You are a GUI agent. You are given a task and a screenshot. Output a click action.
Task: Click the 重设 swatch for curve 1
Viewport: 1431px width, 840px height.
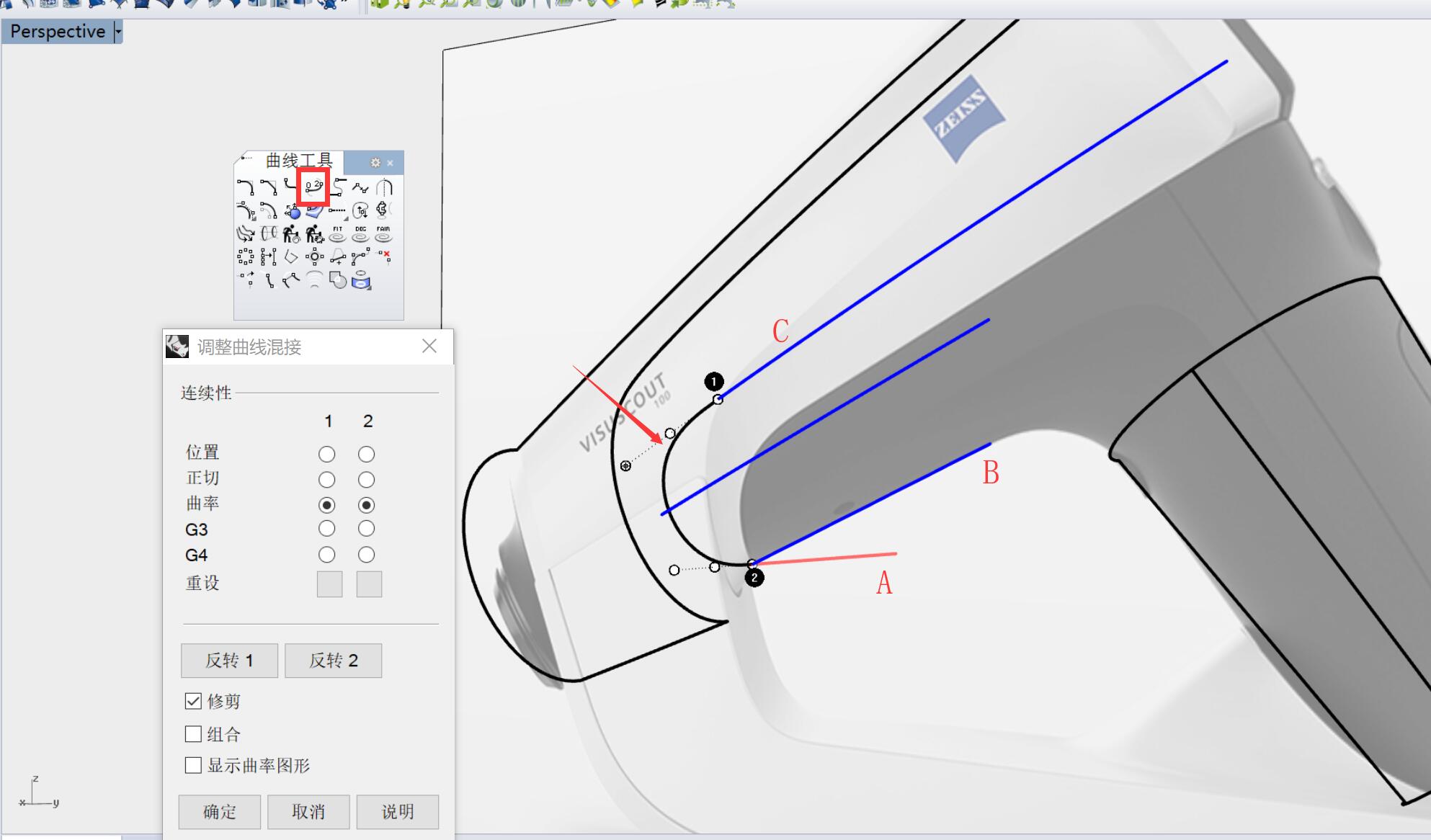(x=329, y=584)
